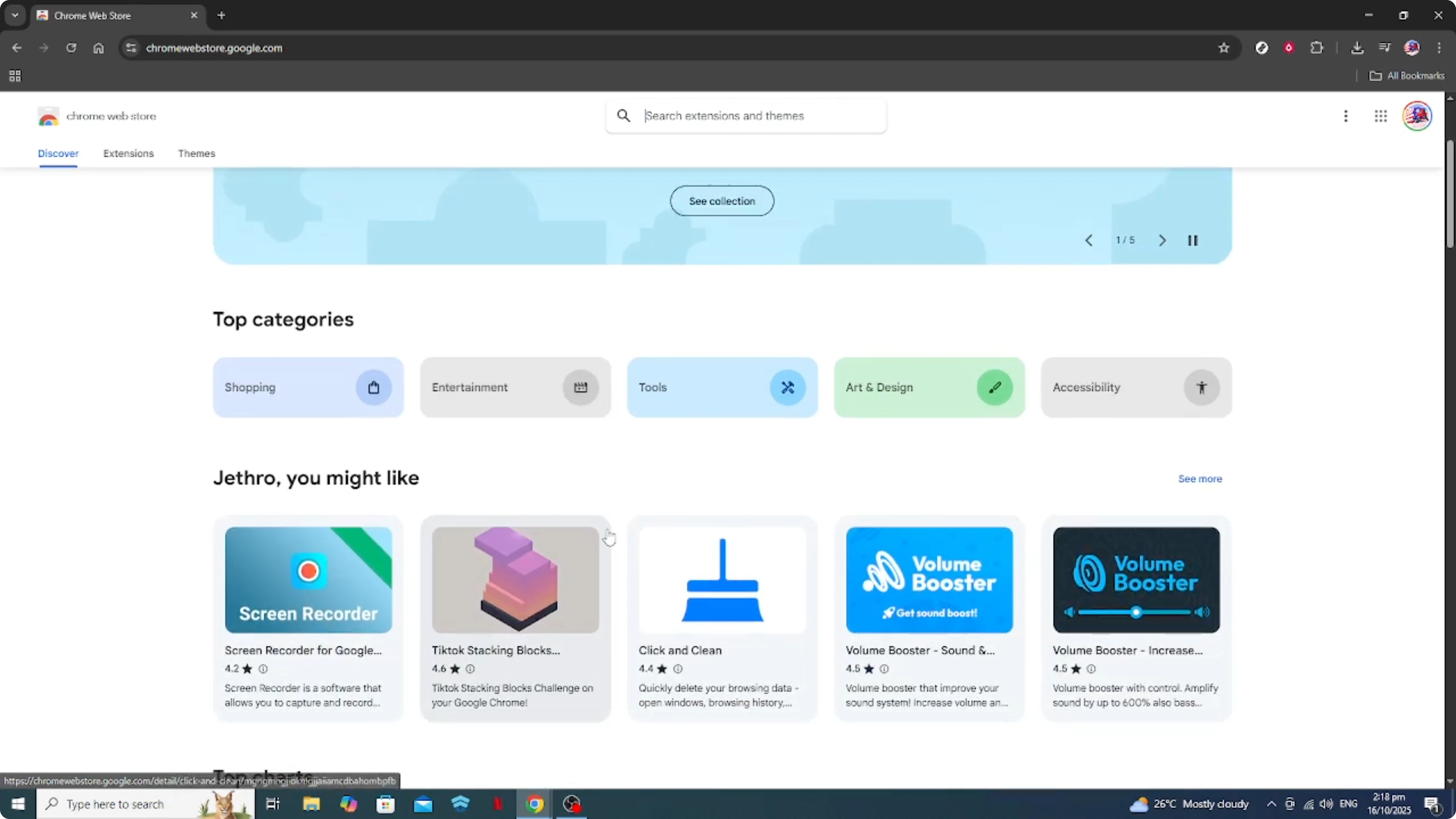
Task: Open See more recommendations link
Action: 1200,478
